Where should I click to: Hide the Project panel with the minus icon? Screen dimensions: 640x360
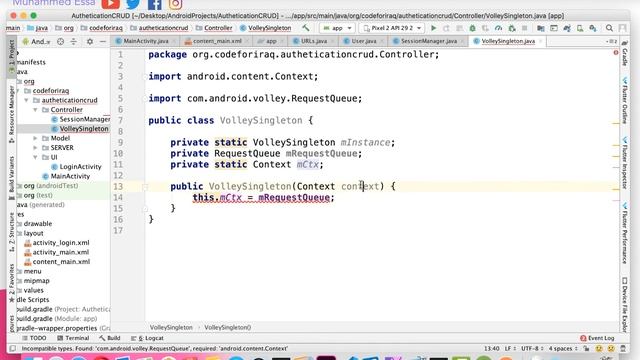(x=103, y=41)
